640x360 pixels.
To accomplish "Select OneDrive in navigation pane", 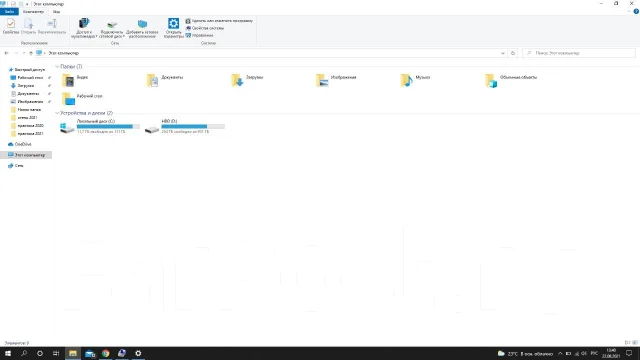I will click(20, 144).
